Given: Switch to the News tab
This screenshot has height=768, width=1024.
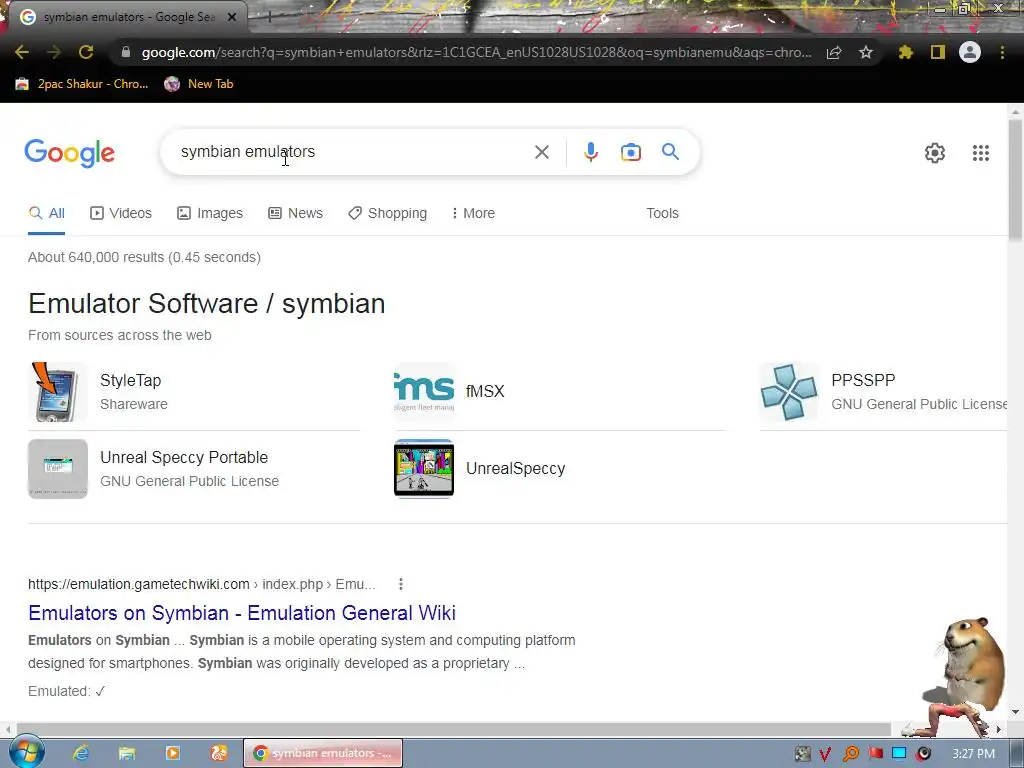Looking at the screenshot, I should point(295,213).
